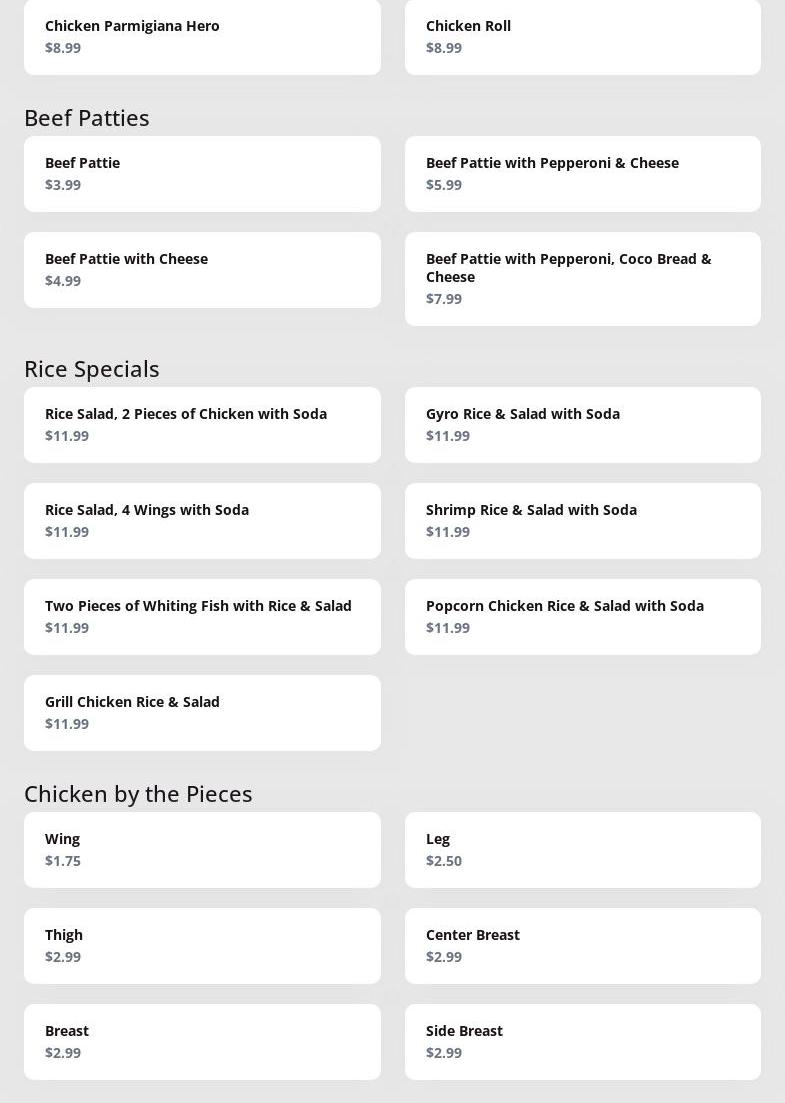Choose the Leg chicken piece
Screen dimensions: 785x1103
click(582, 849)
